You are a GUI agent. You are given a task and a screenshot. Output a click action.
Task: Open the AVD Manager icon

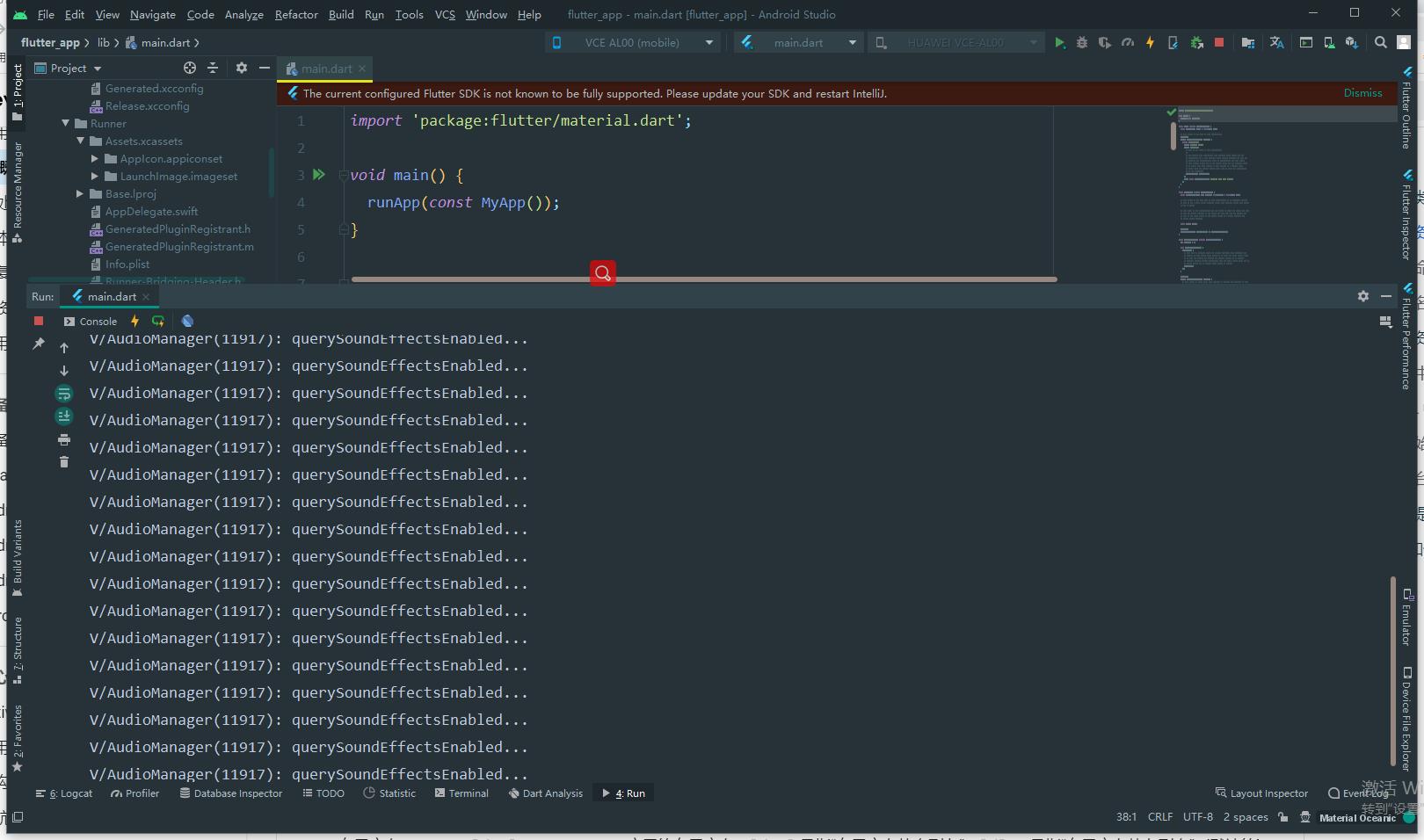1329,42
